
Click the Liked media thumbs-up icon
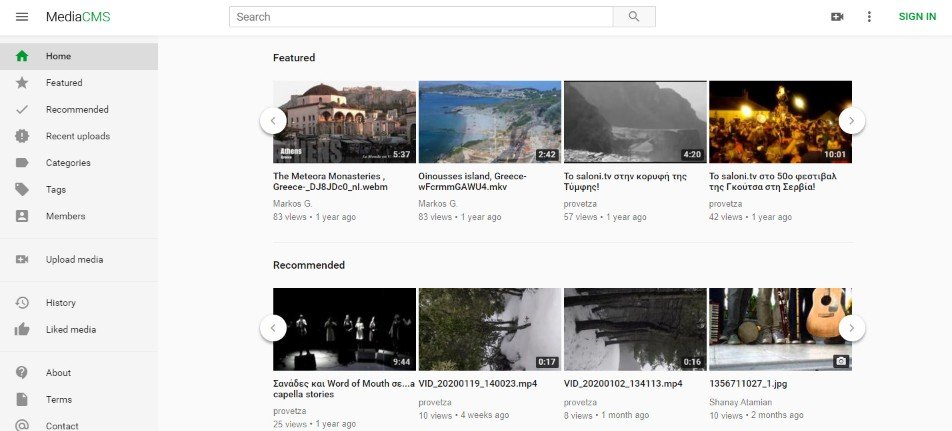(22, 330)
